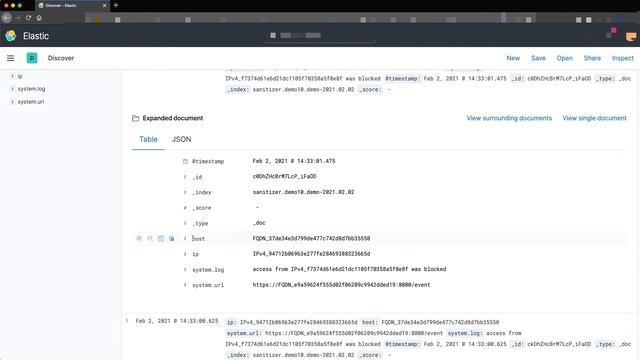The width and height of the screenshot is (640, 360).
Task: Click the Discover breadcrumb label
Action: pos(61,58)
